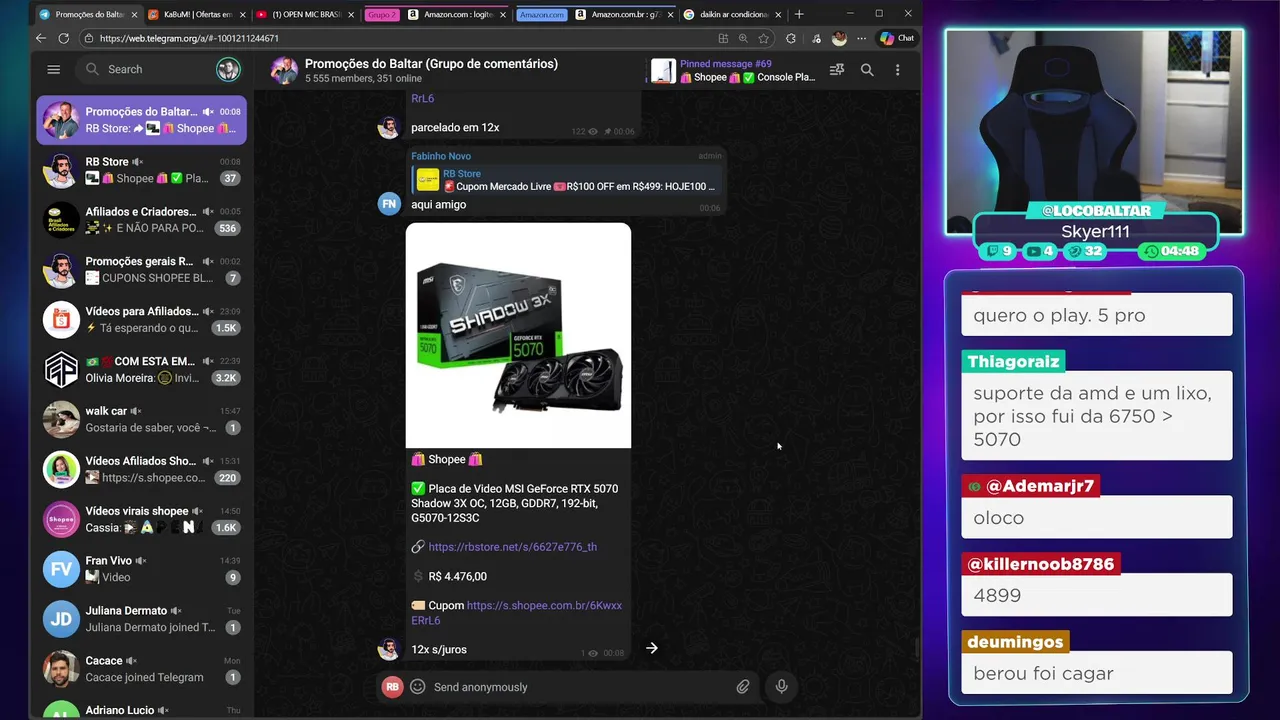
Task: Close the KaBuM! Ofertas tab
Action: tap(242, 15)
